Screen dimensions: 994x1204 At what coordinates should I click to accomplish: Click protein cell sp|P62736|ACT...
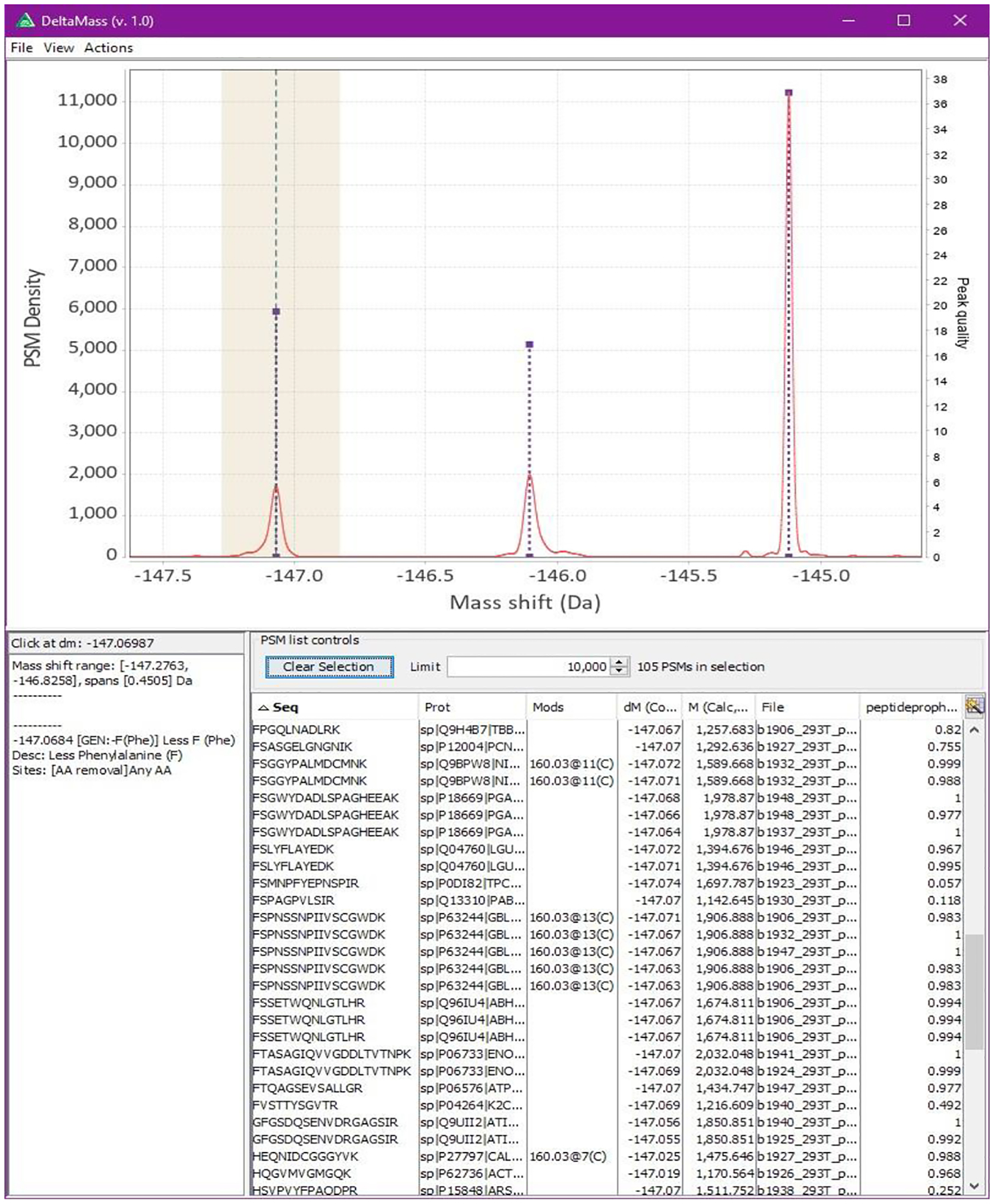tap(472, 1173)
